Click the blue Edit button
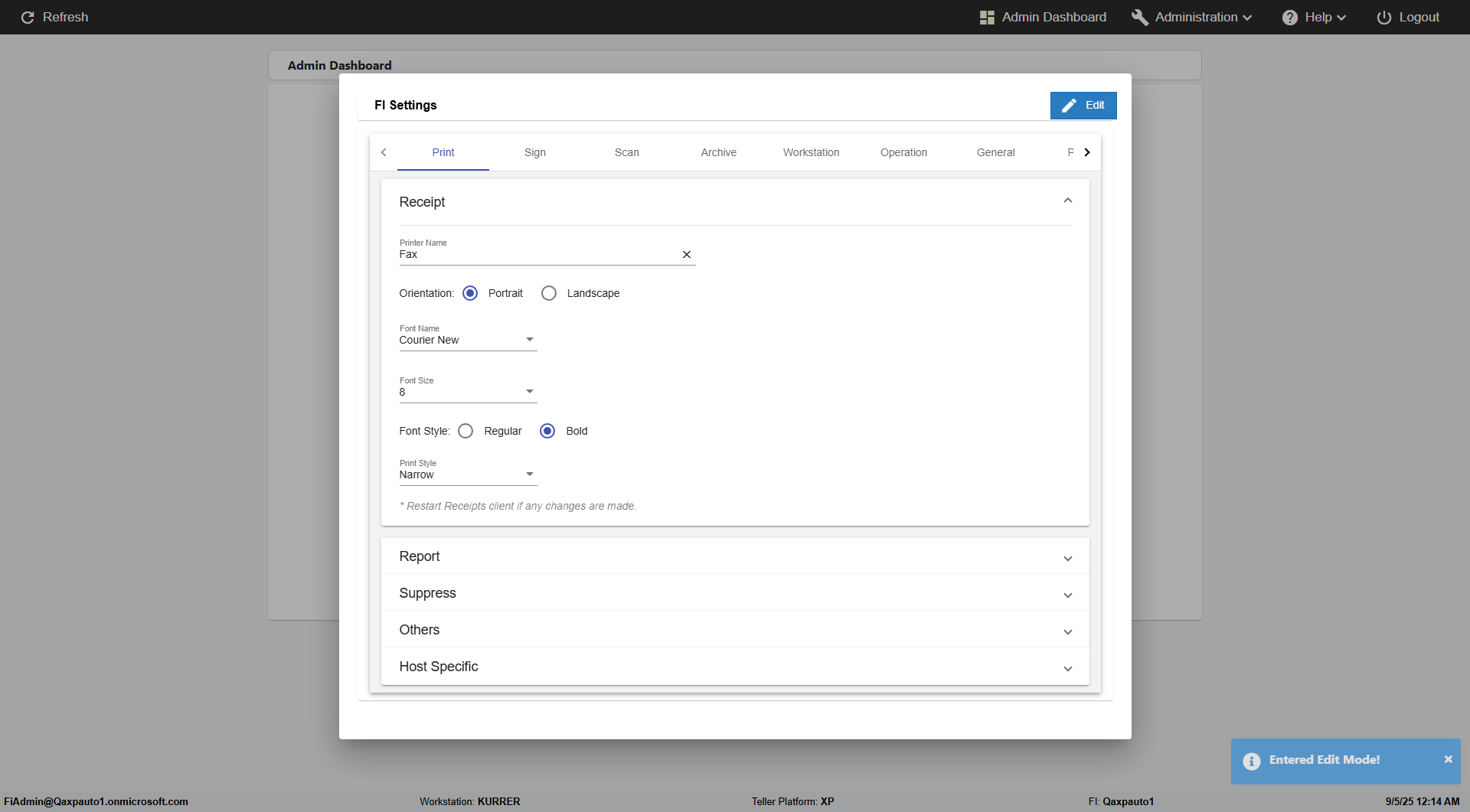The width and height of the screenshot is (1470, 812). (1083, 106)
